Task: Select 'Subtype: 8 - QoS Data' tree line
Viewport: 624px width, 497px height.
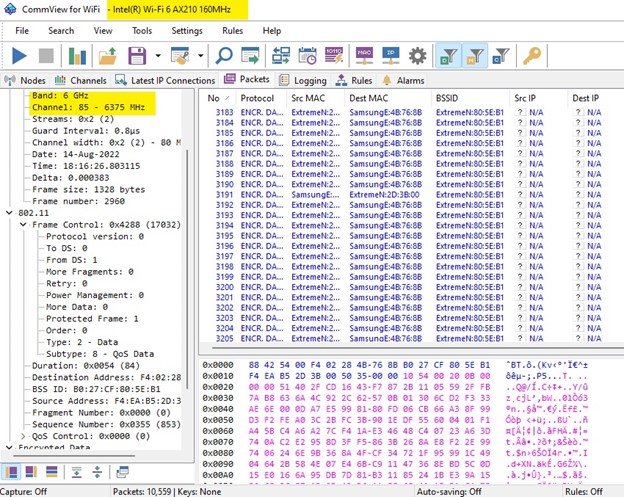Action: [x=100, y=354]
